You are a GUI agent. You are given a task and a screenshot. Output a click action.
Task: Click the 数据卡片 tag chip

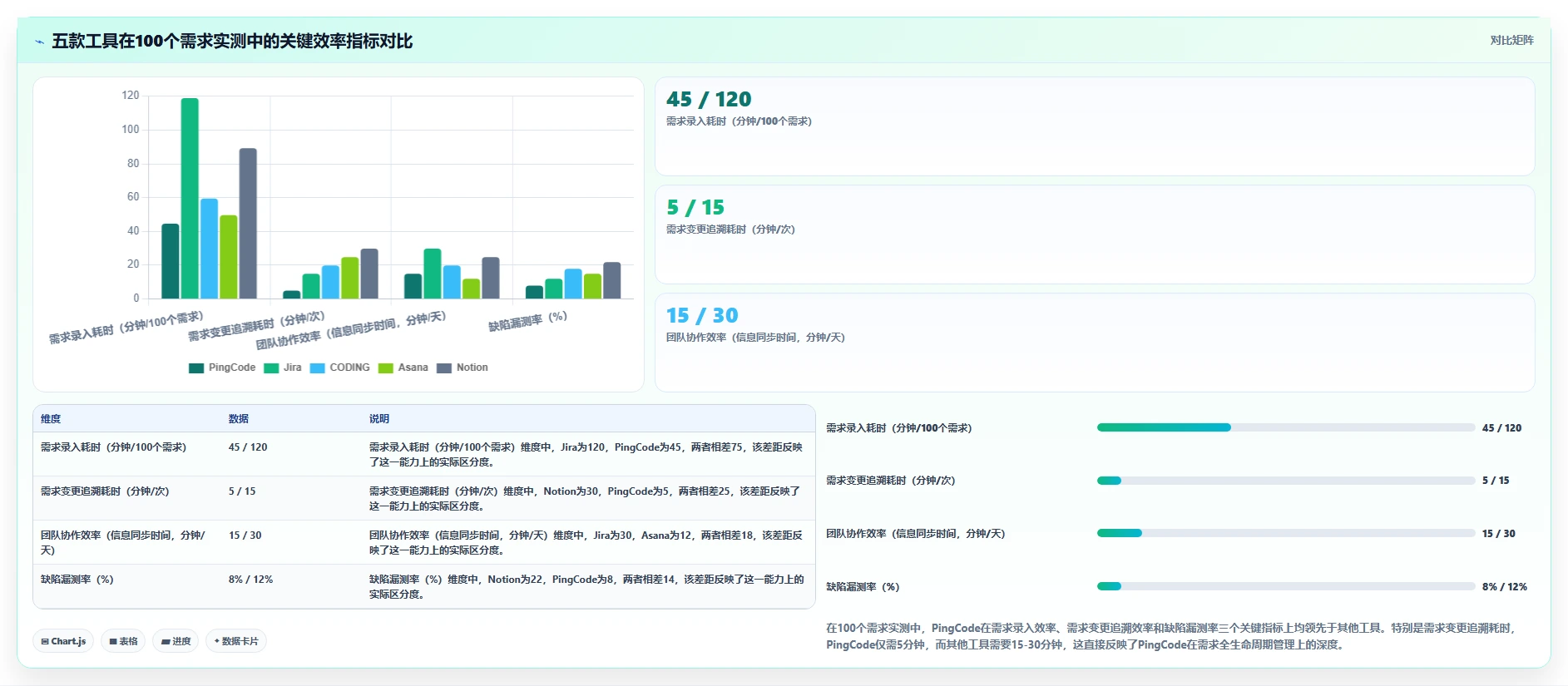(x=236, y=641)
